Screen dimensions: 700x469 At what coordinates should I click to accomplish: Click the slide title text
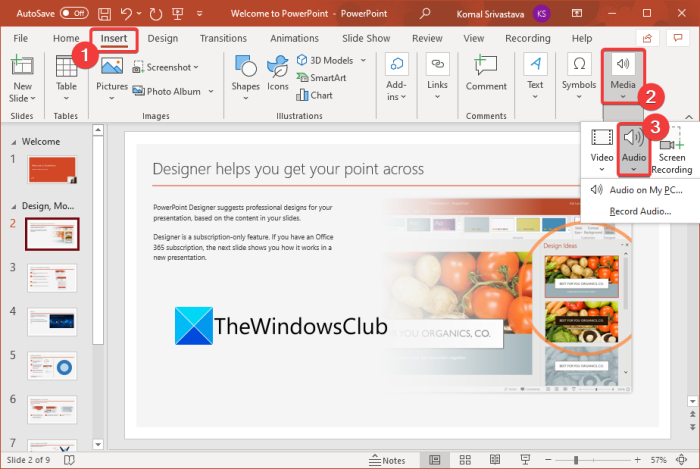click(x=288, y=169)
